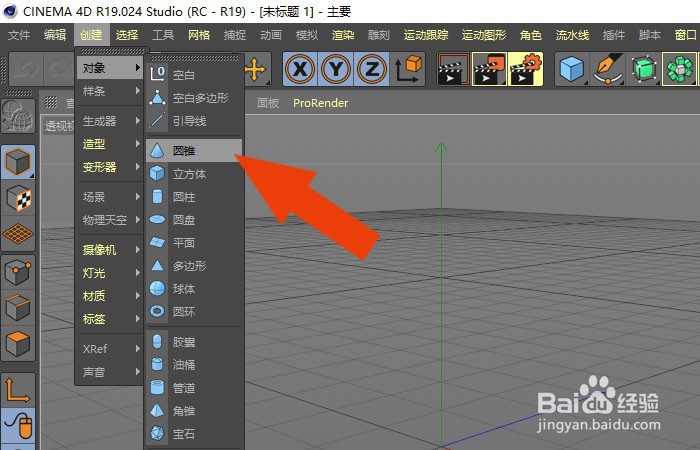Image resolution: width=700 pixels, height=450 pixels.
Task: Select the Spline Pen tool icon
Action: click(x=608, y=69)
